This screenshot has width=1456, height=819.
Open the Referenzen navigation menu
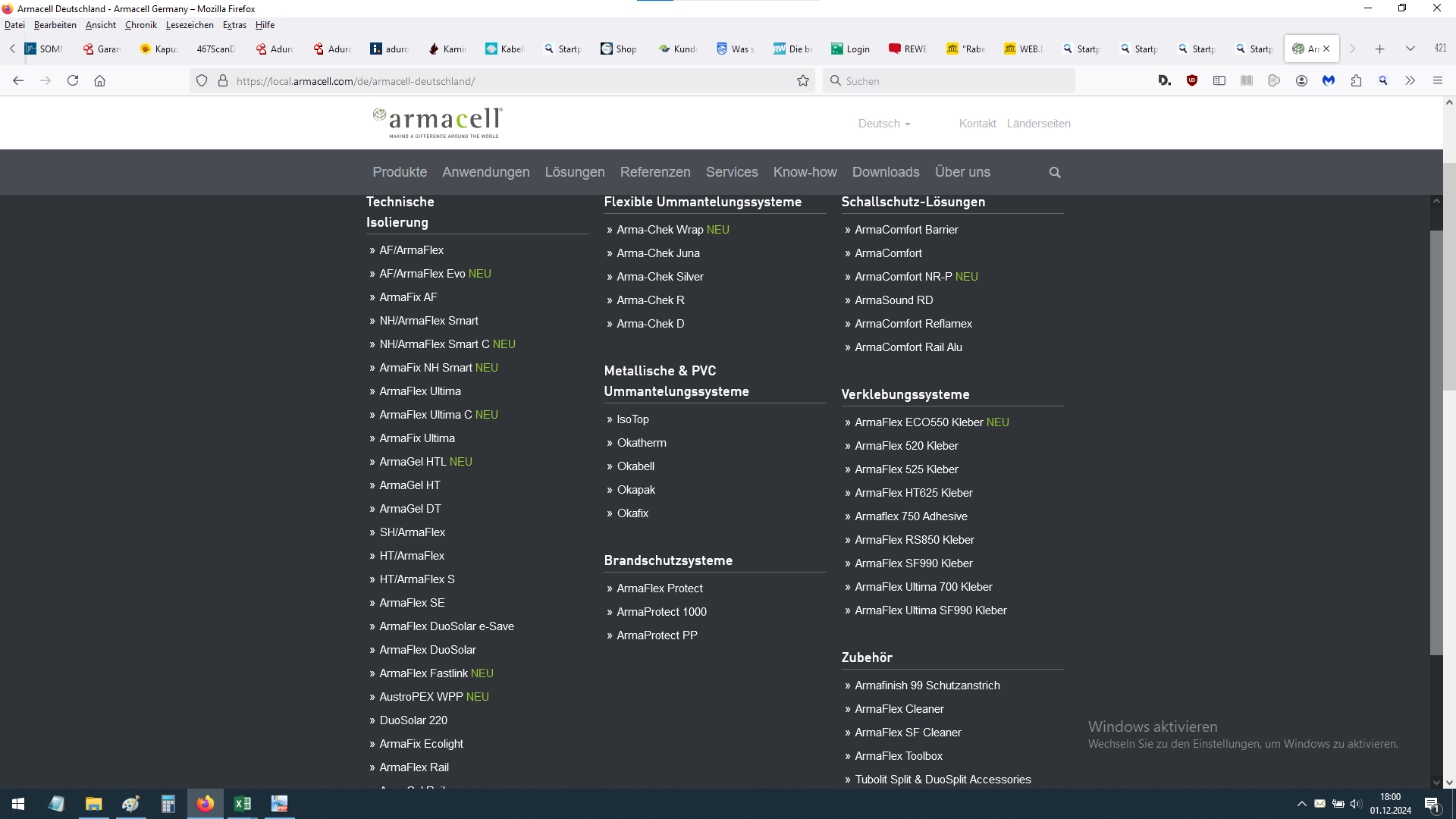coord(655,172)
